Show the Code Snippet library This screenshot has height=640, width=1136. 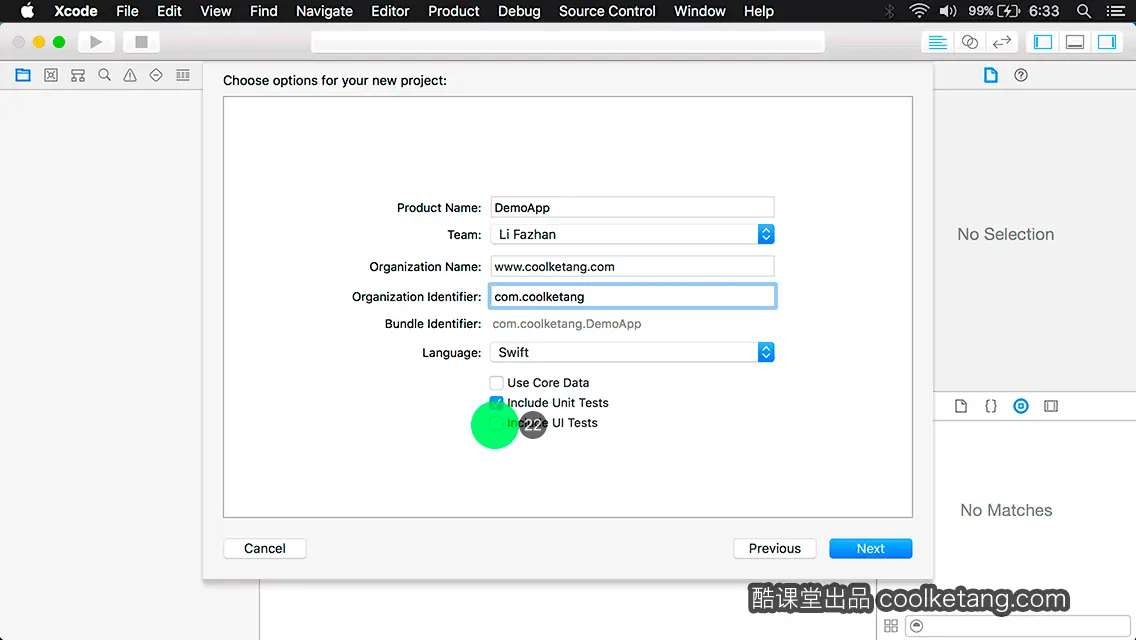point(990,406)
